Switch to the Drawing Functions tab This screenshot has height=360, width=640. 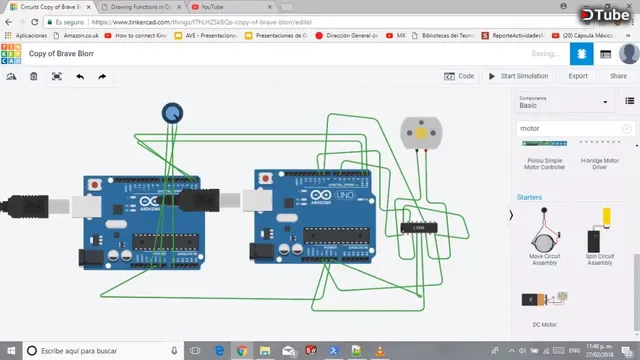point(141,7)
